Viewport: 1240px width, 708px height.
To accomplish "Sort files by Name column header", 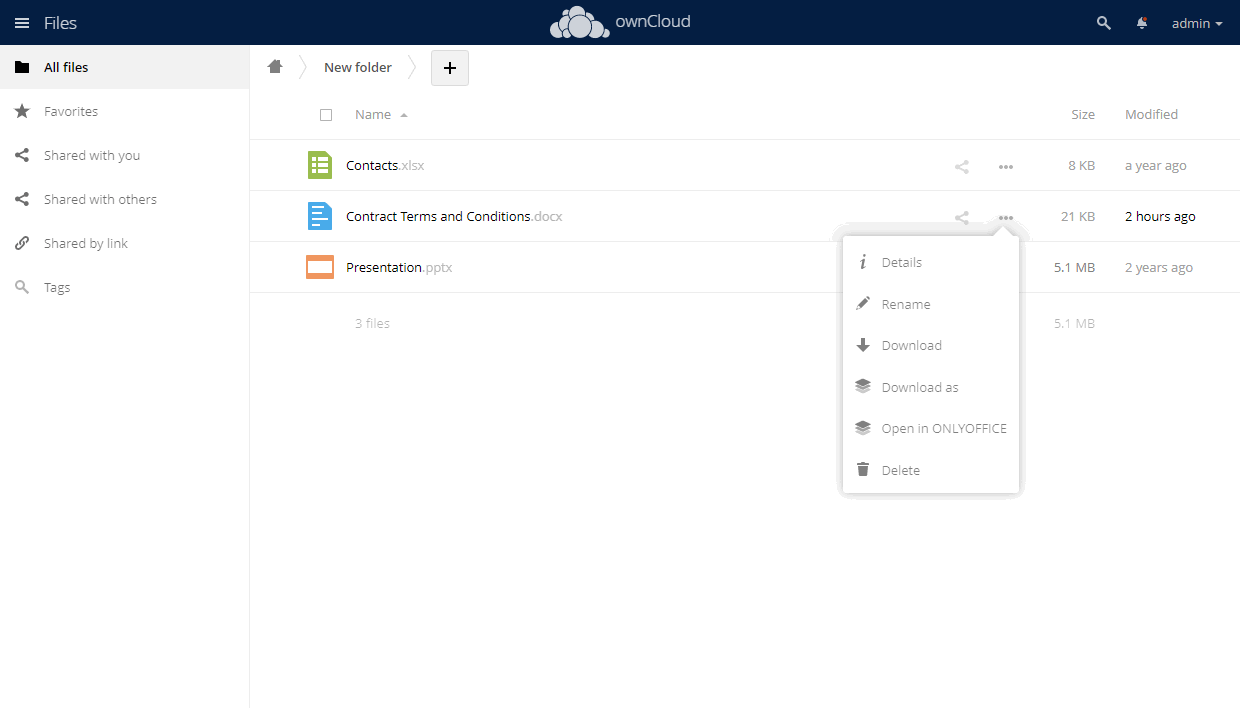I will click(373, 115).
